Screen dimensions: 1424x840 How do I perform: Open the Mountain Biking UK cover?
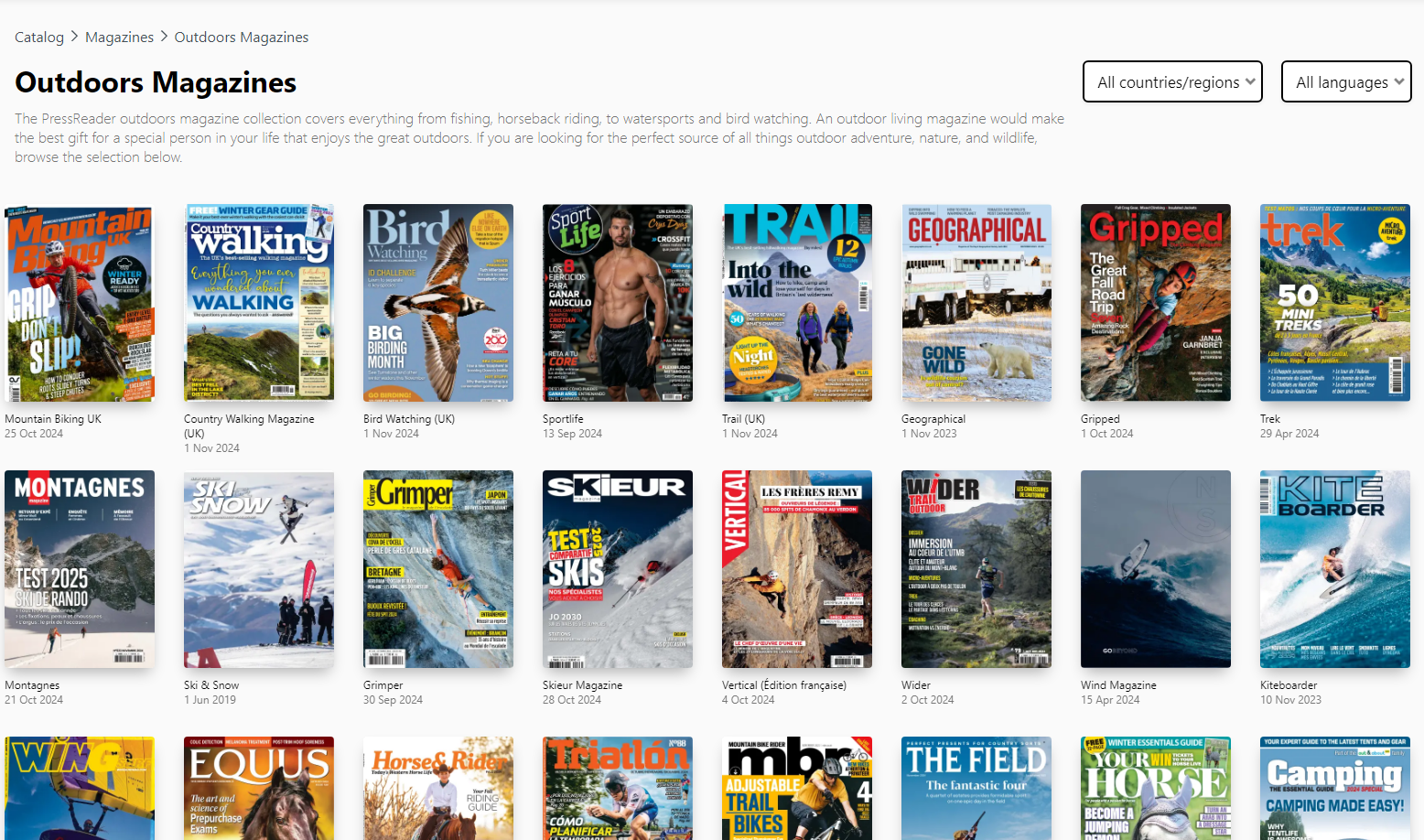tap(80, 303)
